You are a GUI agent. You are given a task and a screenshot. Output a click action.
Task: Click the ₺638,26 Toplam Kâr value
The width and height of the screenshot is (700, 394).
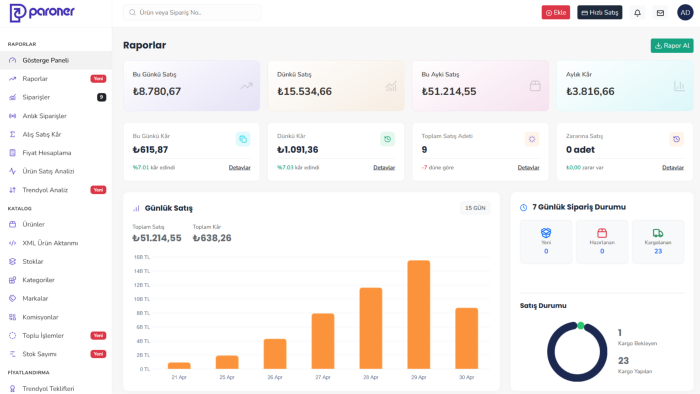pos(212,238)
